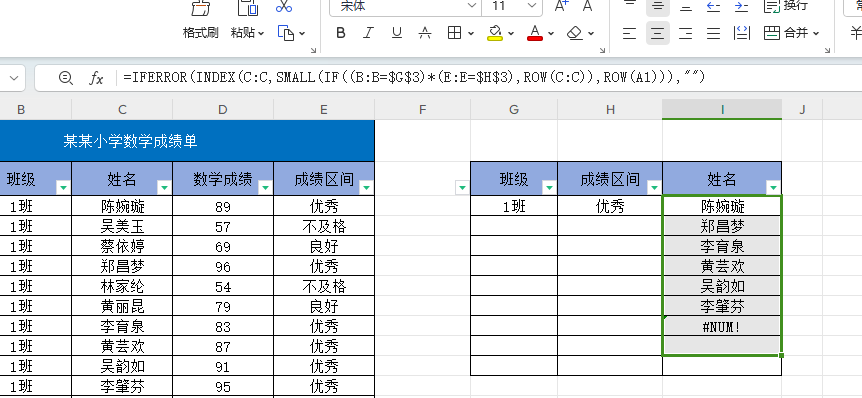
Task: Align cell content to bottom
Action: click(686, 6)
